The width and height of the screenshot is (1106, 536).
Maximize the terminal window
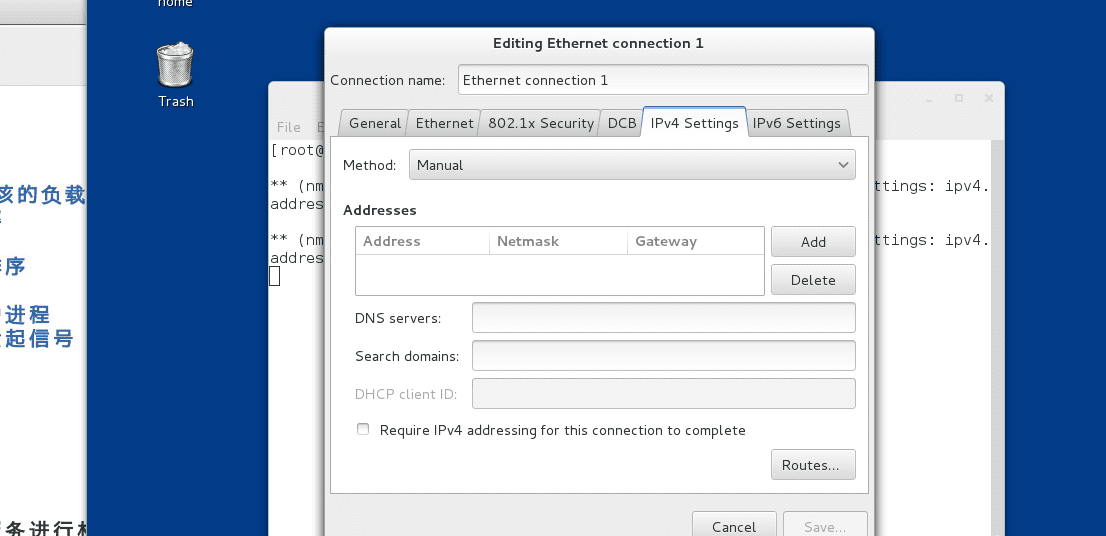click(959, 99)
